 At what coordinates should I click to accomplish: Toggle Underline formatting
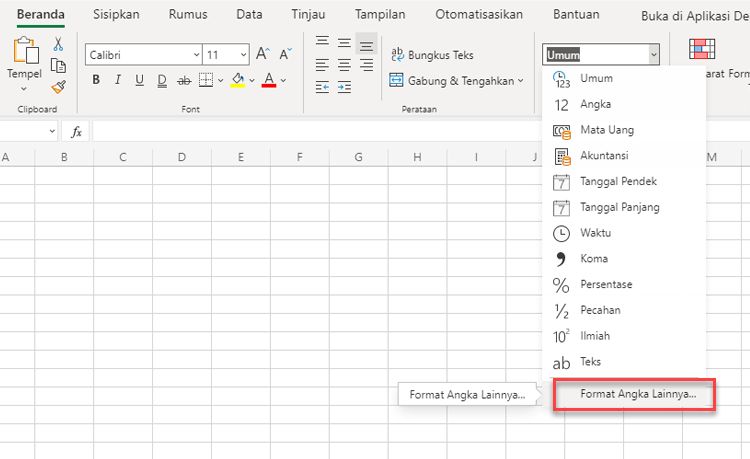tap(139, 80)
